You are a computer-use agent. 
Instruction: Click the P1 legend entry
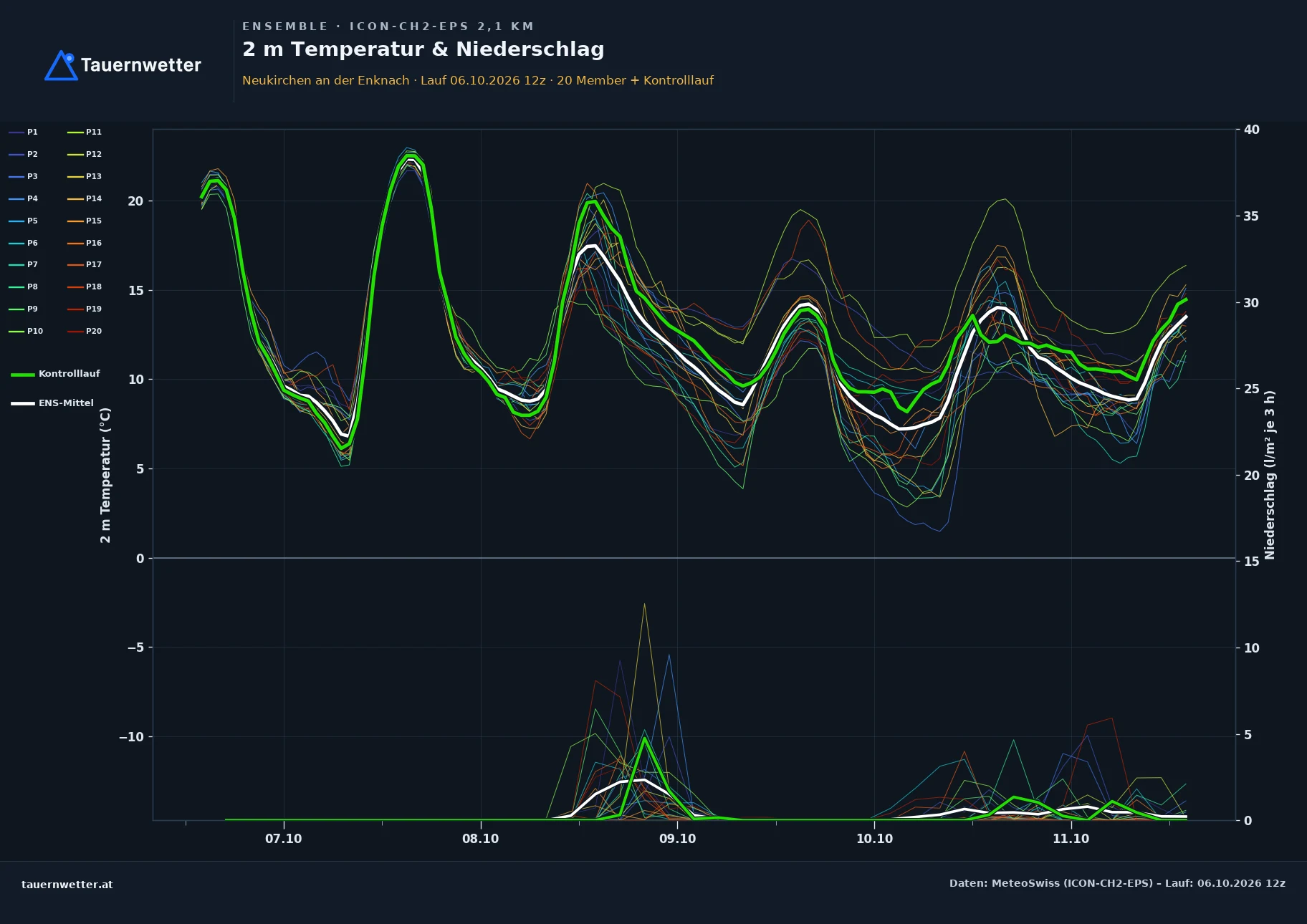(24, 132)
